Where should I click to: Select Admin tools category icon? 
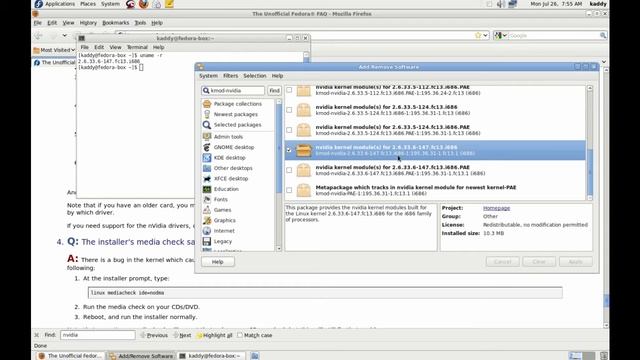click(x=207, y=137)
